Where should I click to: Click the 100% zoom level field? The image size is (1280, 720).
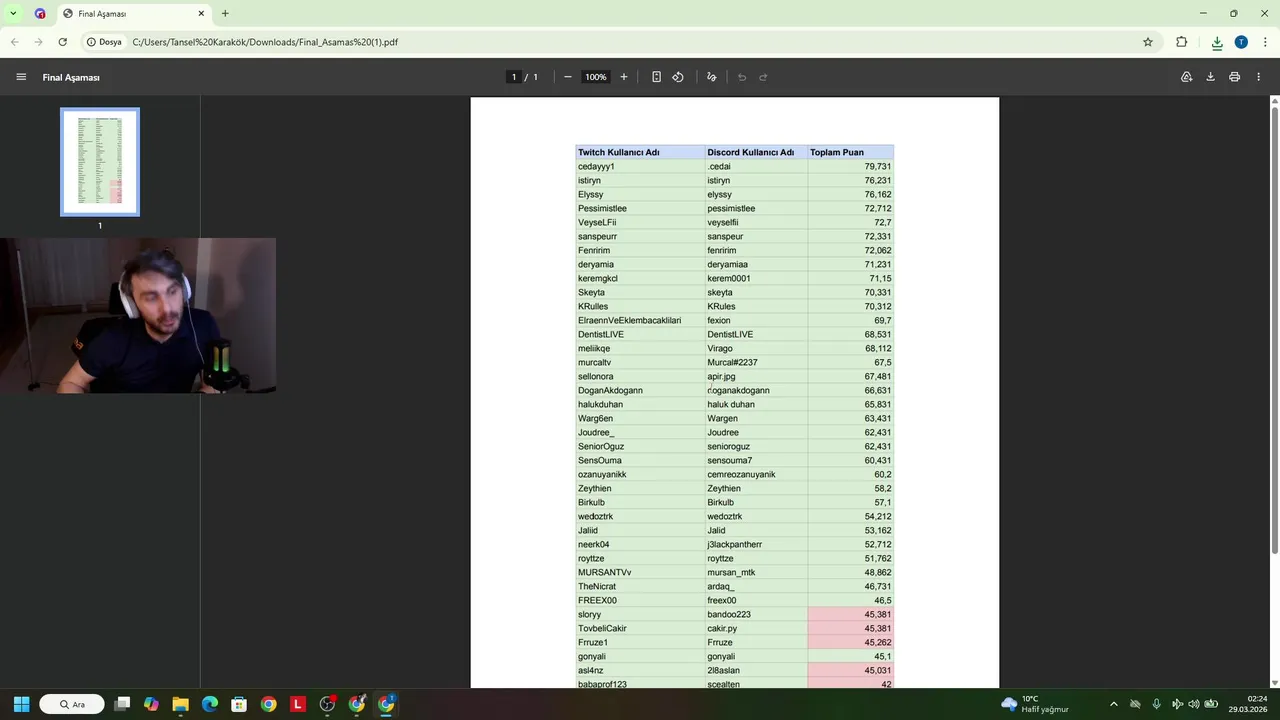click(596, 77)
